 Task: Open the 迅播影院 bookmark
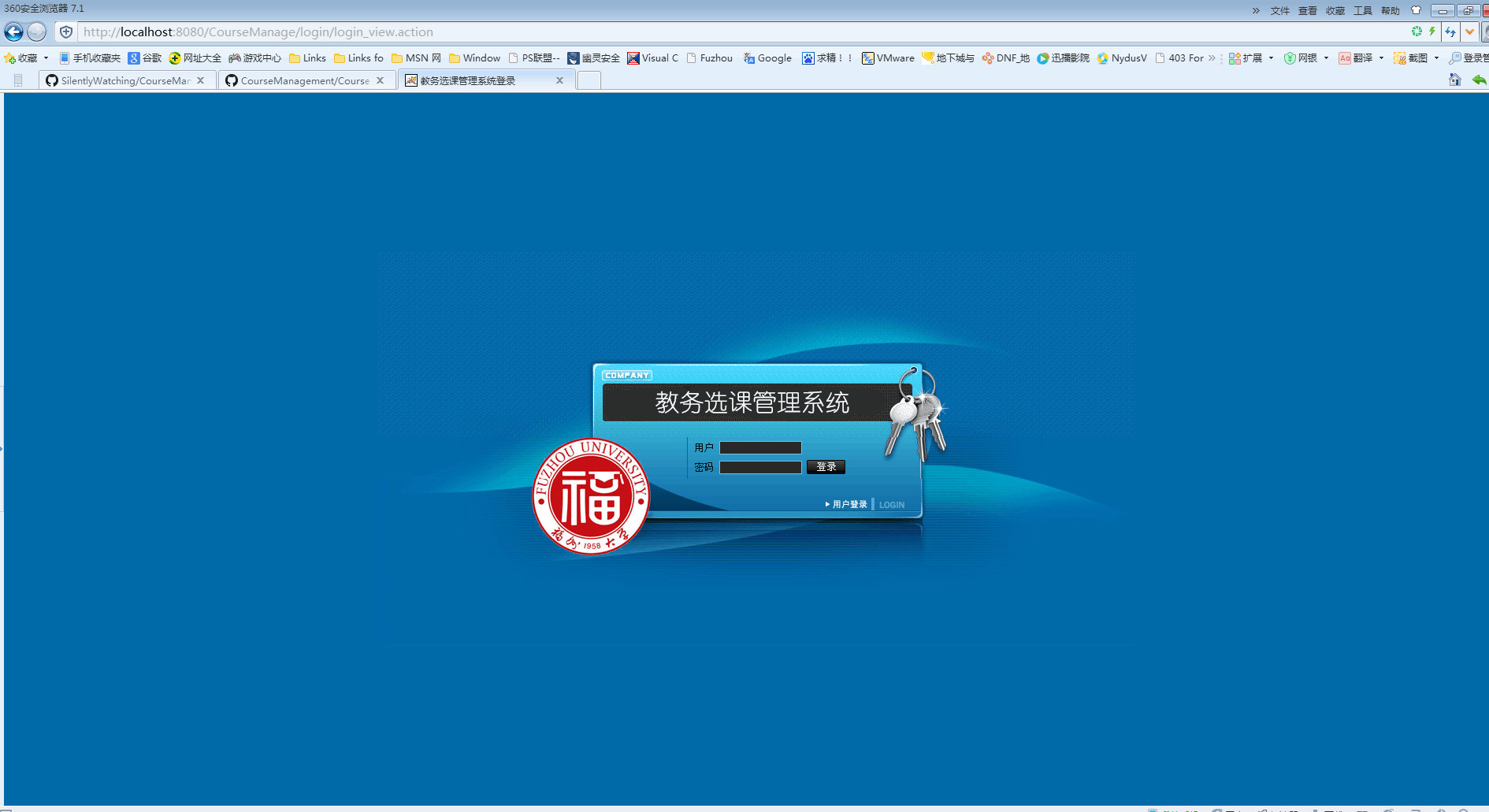(1064, 58)
